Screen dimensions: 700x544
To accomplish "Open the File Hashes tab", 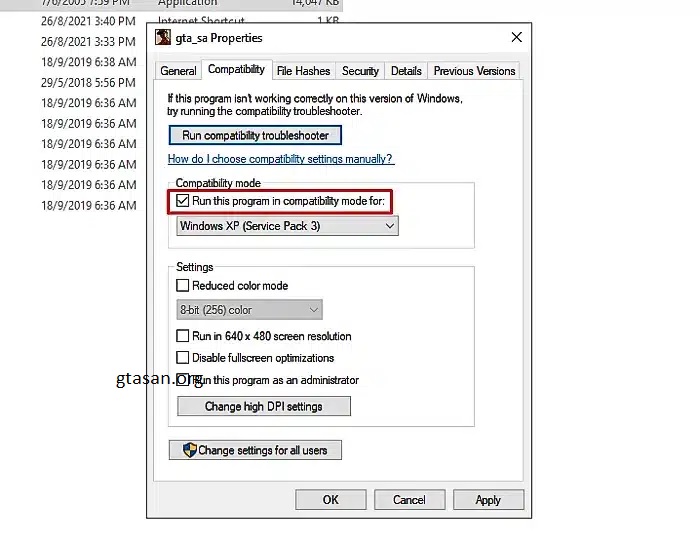I will [x=304, y=71].
